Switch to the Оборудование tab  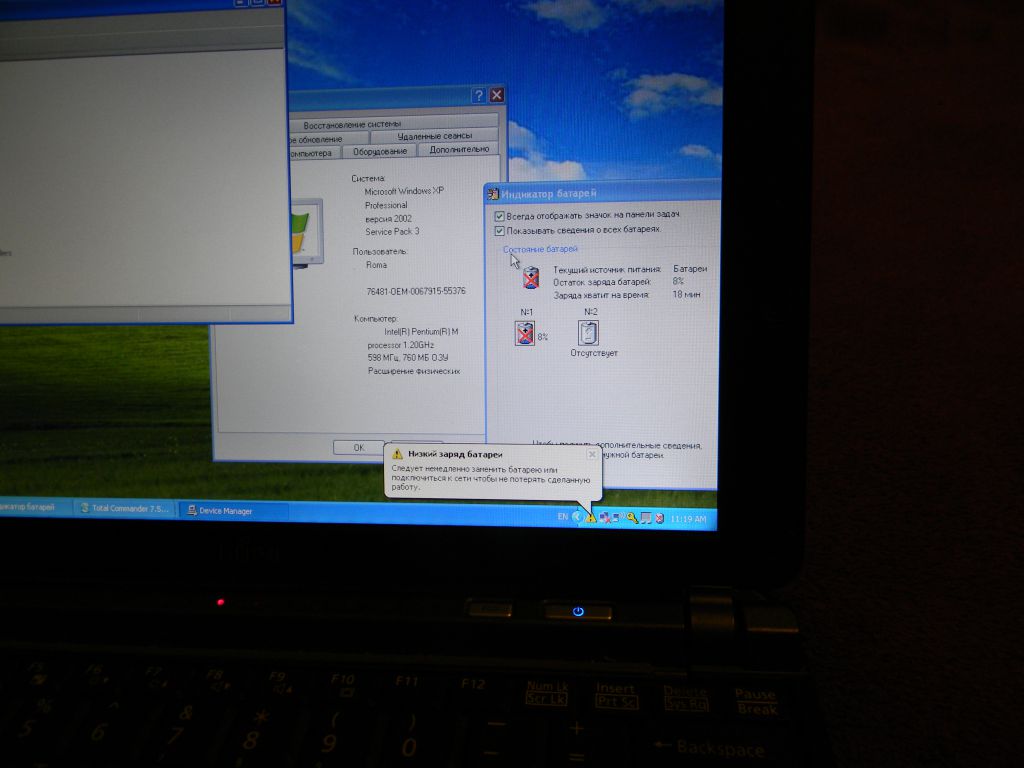pos(380,152)
